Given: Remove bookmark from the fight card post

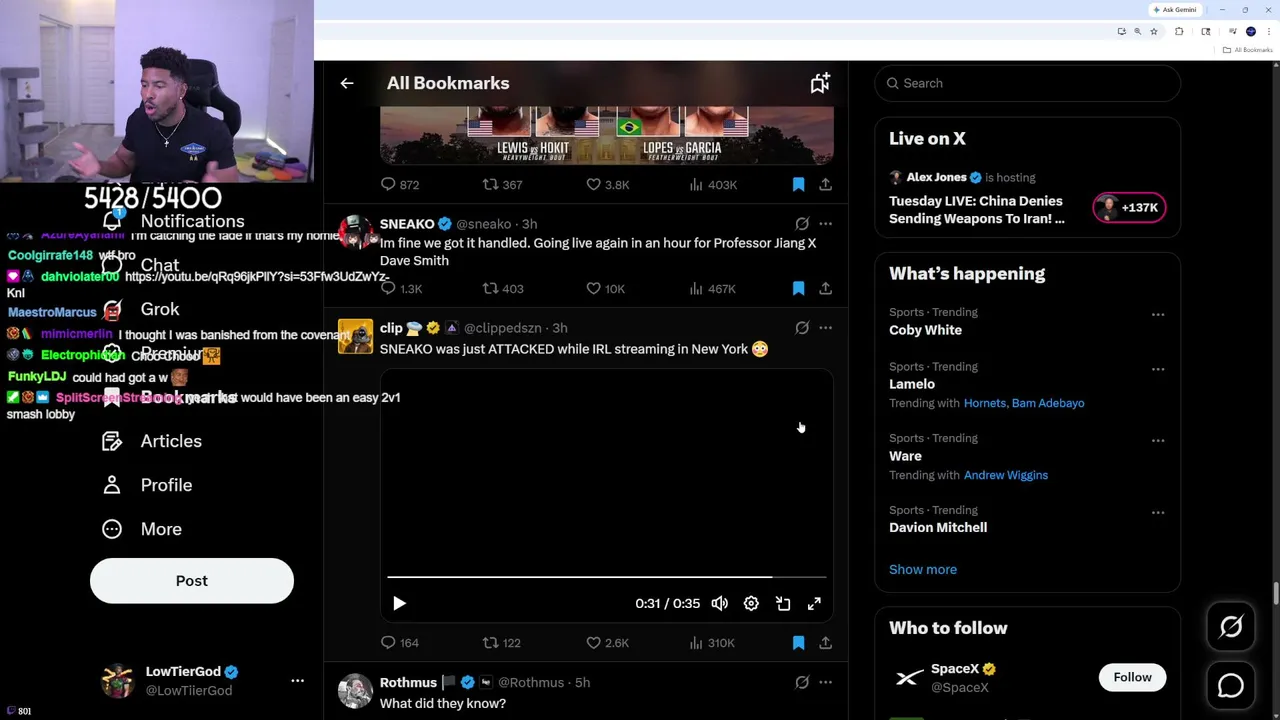Looking at the screenshot, I should click(798, 184).
